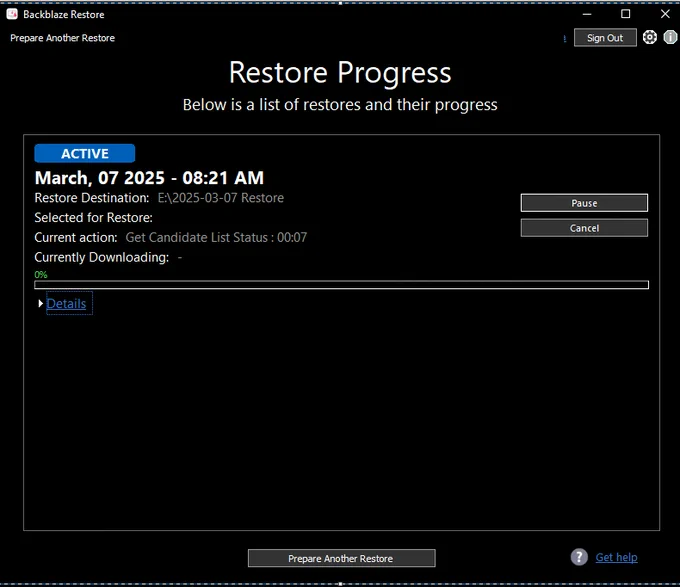Click the Restore Progress title
680x587 pixels.
pos(340,72)
